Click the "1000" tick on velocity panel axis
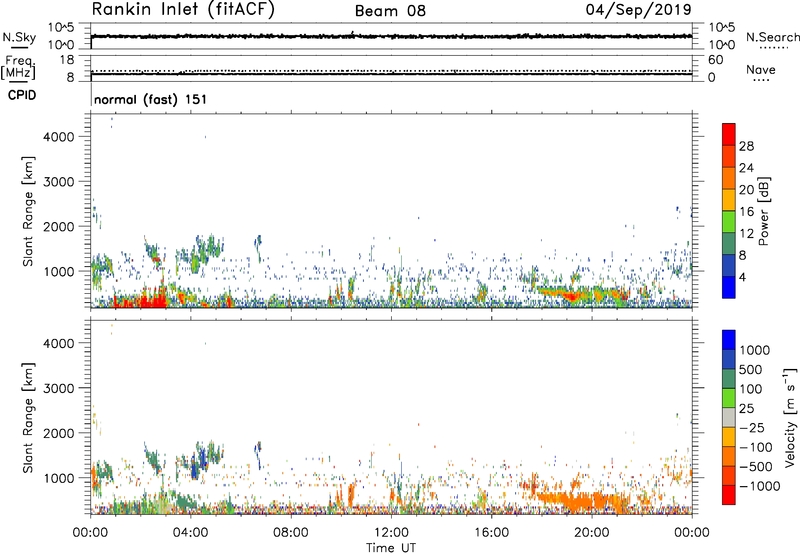 coord(59,478)
